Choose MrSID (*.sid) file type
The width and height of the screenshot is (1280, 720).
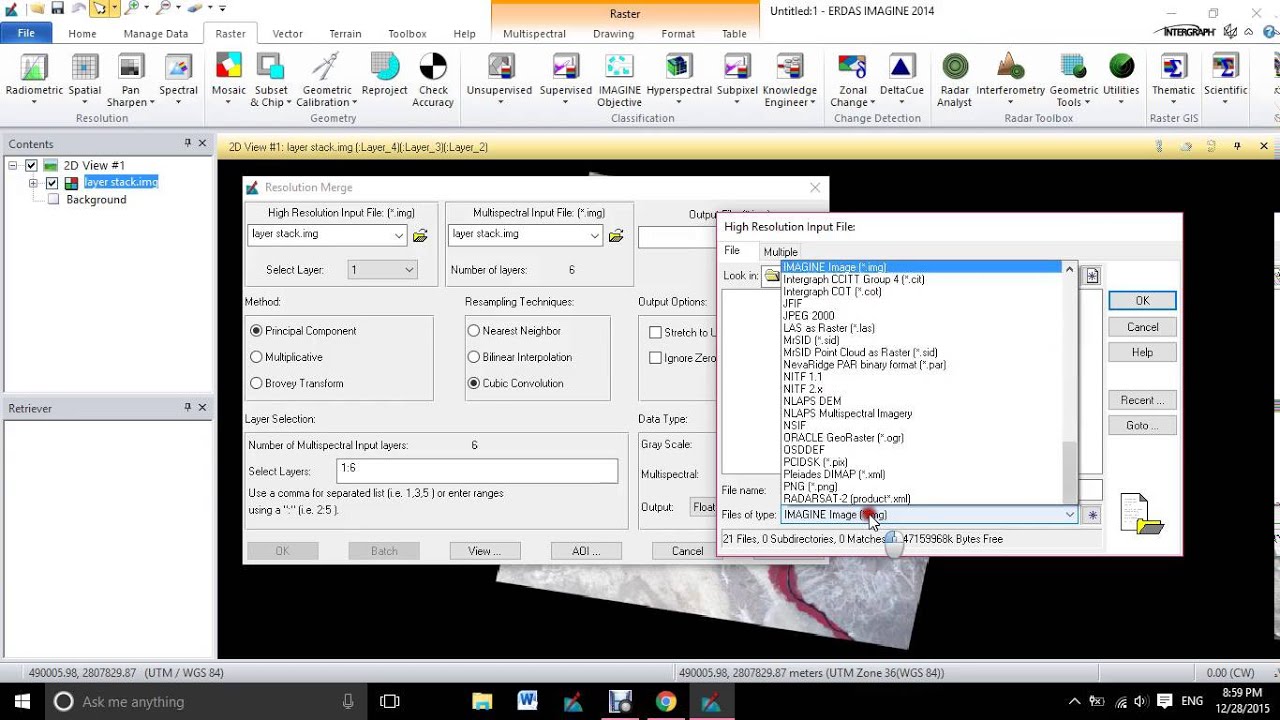[811, 340]
